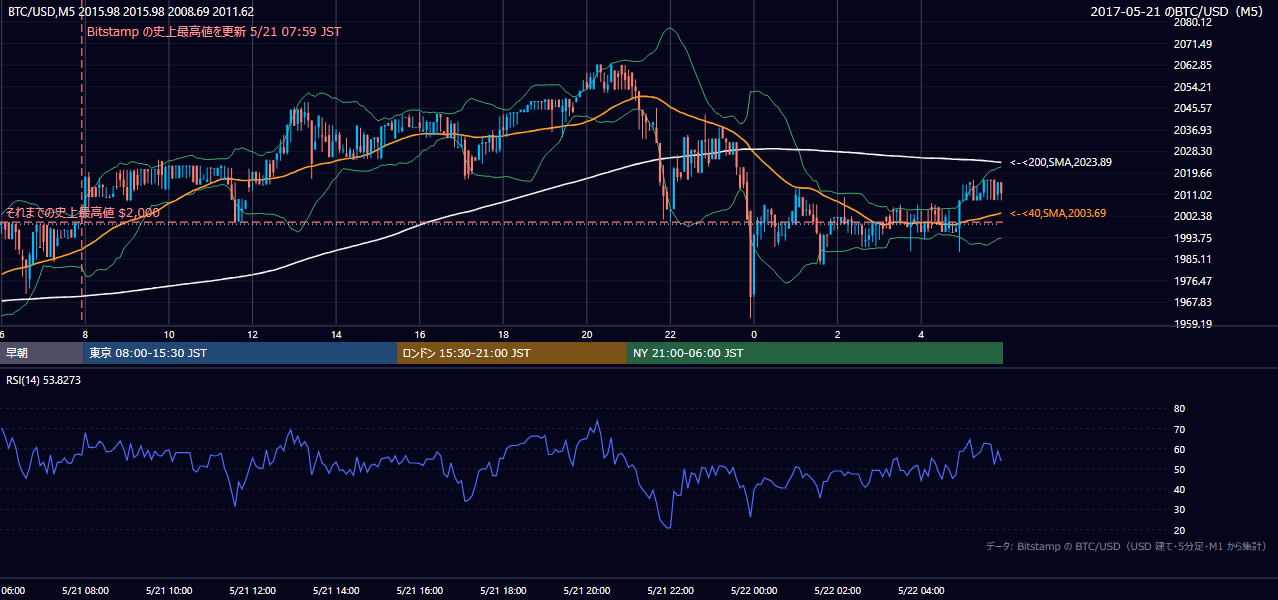This screenshot has height=600, width=1278.
Task: Click the 5/22 02:00 time axis label
Action: 838,591
